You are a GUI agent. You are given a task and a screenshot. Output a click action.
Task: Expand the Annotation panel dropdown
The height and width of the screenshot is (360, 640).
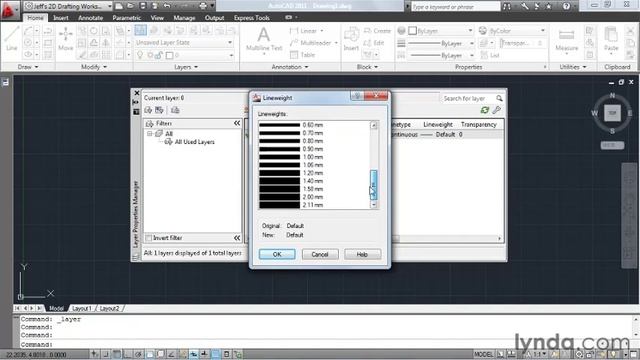coord(290,67)
